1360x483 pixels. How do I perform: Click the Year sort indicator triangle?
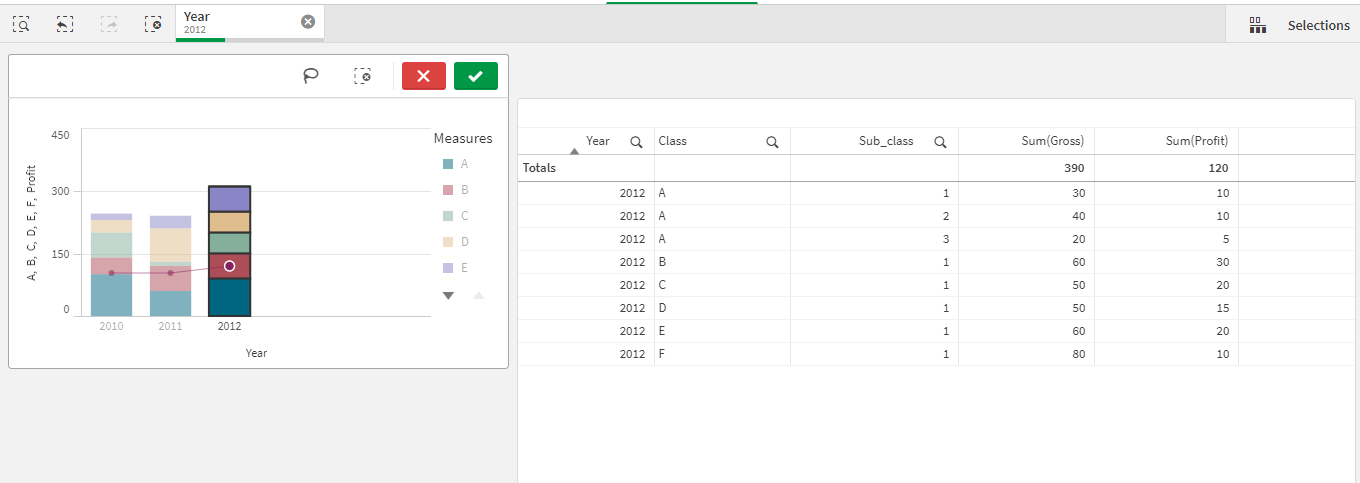tap(574, 152)
